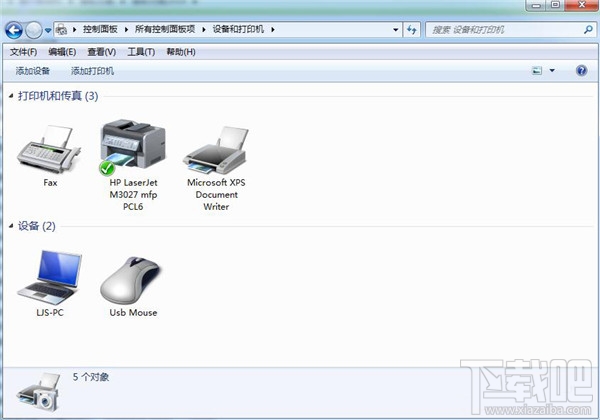Open recent pages dropdown beside navigation arrows

click(x=48, y=30)
